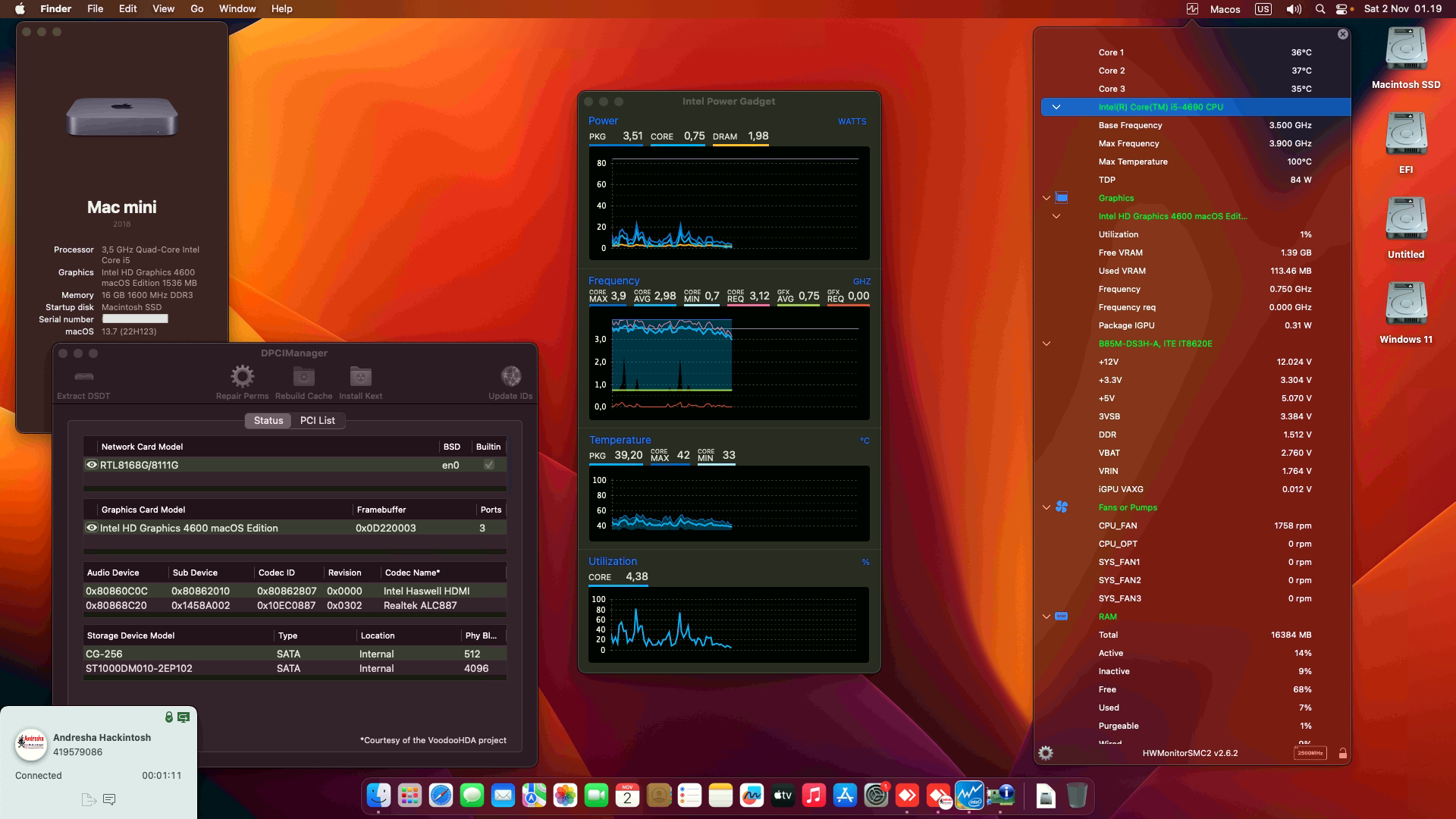Click US input source in menu bar
Image resolution: width=1456 pixels, height=819 pixels.
[1263, 9]
